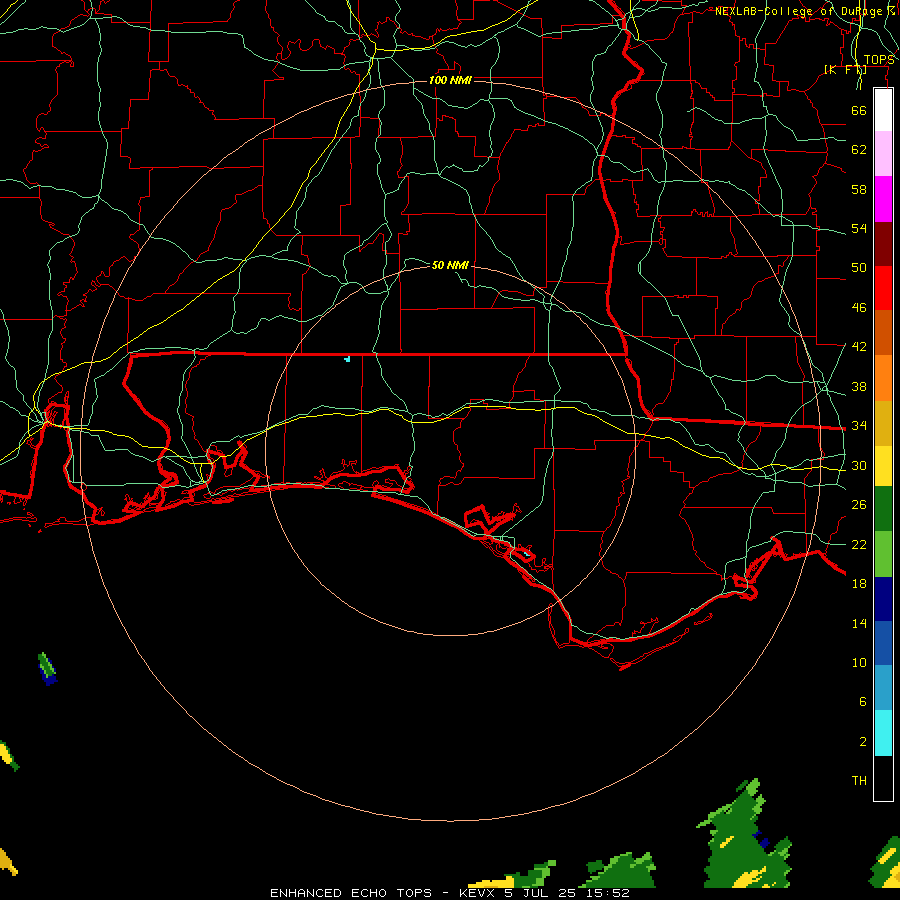Click the '62' legend value
This screenshot has width=900, height=900.
pyautogui.click(x=859, y=150)
